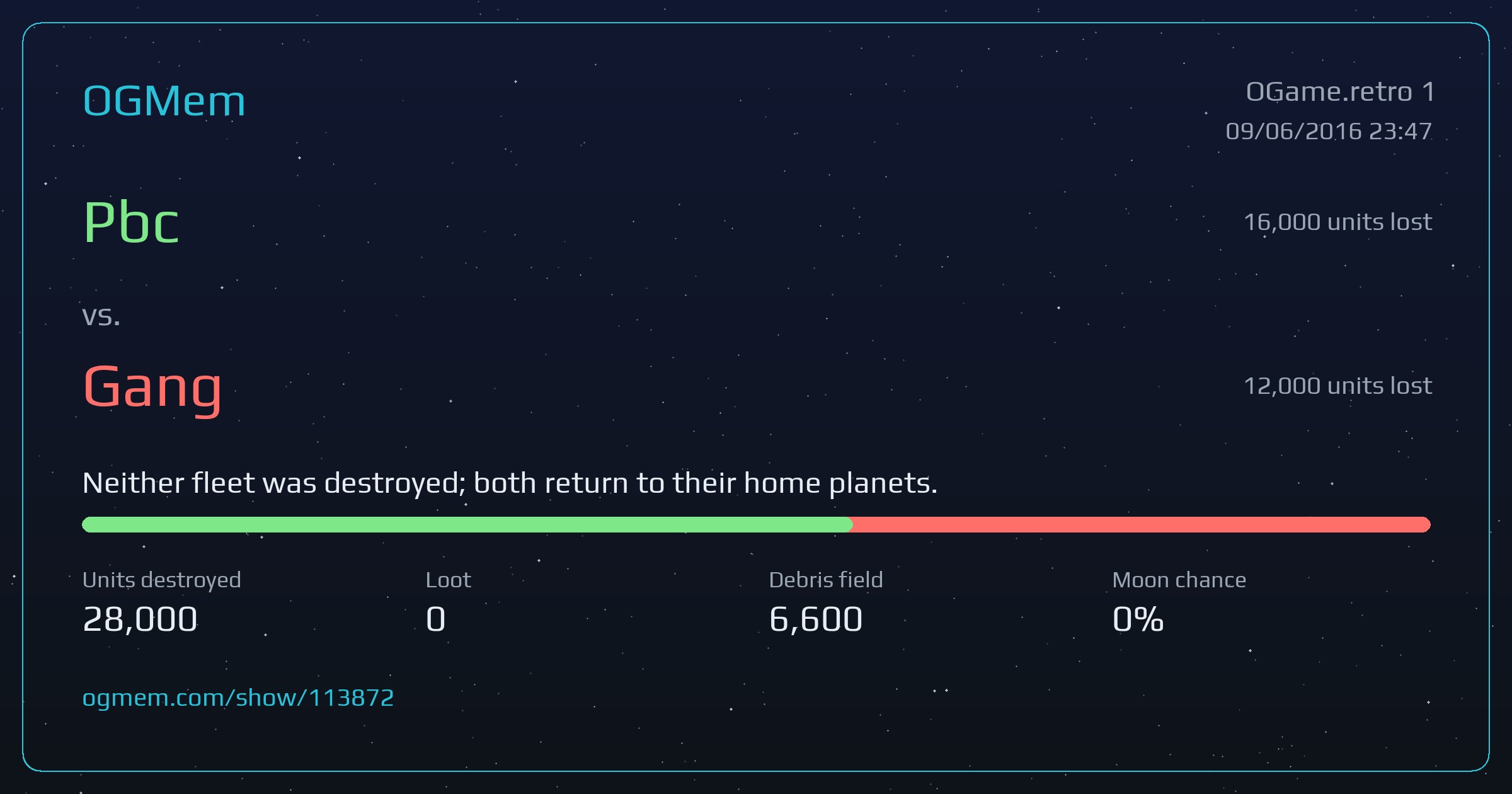Viewport: 1512px width, 794px height.
Task: Click the vs. separator text
Action: point(101,316)
